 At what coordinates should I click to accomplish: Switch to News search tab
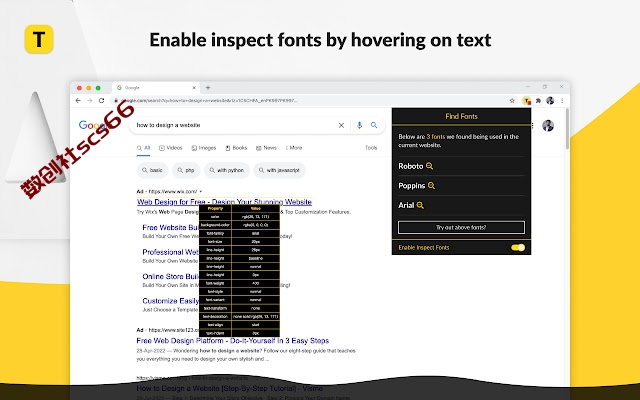tap(266, 148)
